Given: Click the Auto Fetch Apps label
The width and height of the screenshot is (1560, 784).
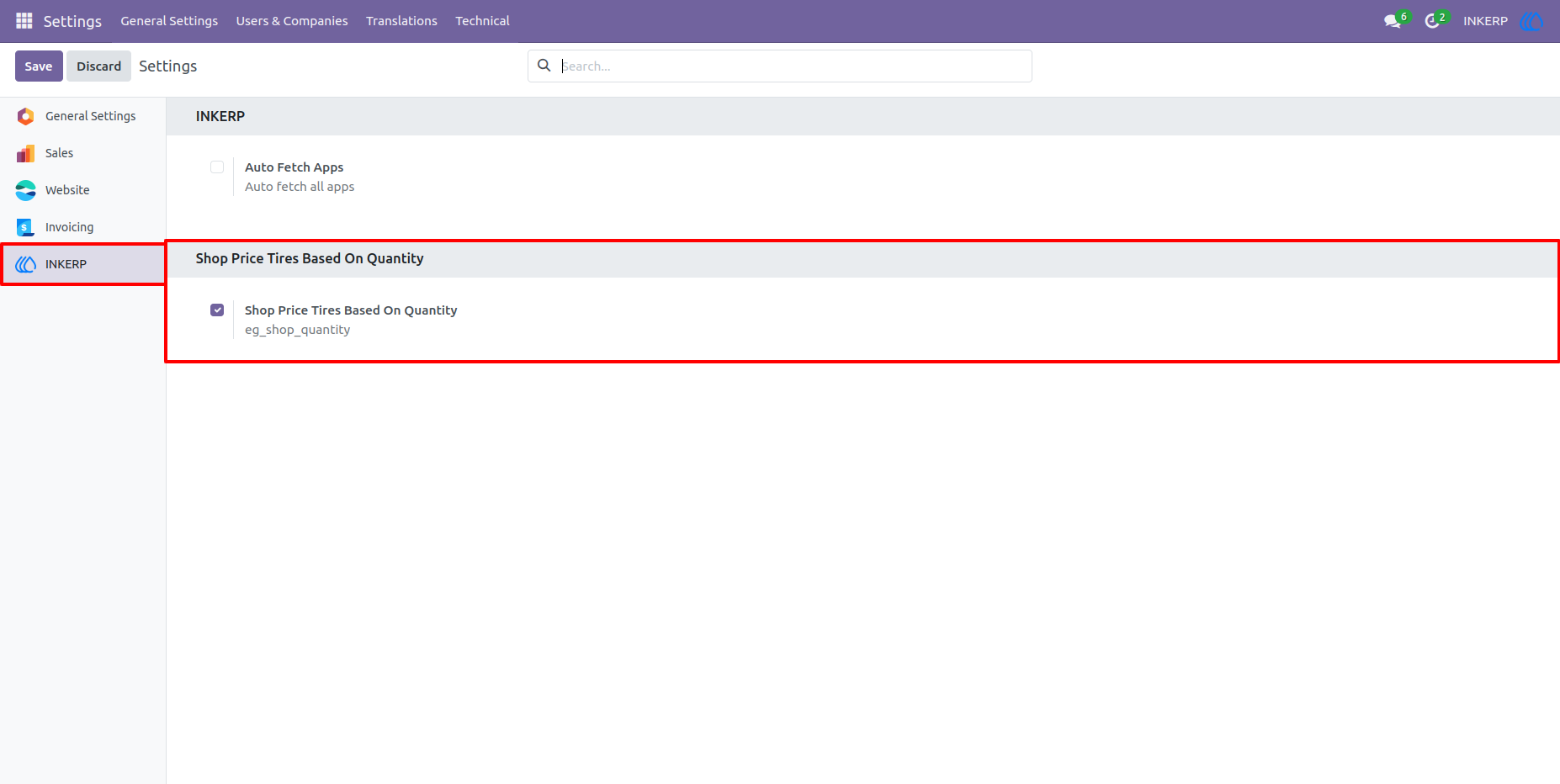Looking at the screenshot, I should [x=294, y=167].
